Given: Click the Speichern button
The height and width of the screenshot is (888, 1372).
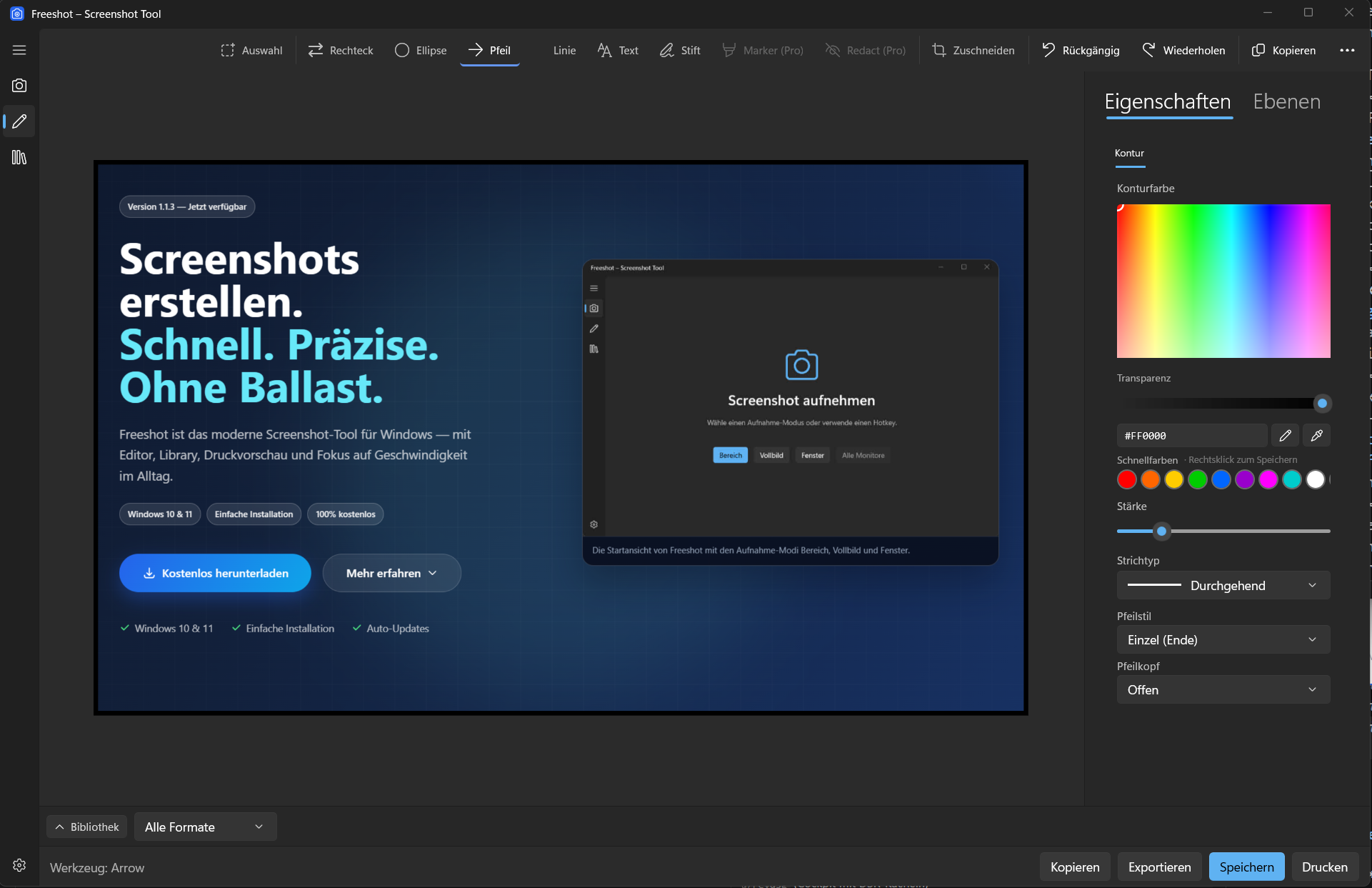Looking at the screenshot, I should click(1246, 867).
